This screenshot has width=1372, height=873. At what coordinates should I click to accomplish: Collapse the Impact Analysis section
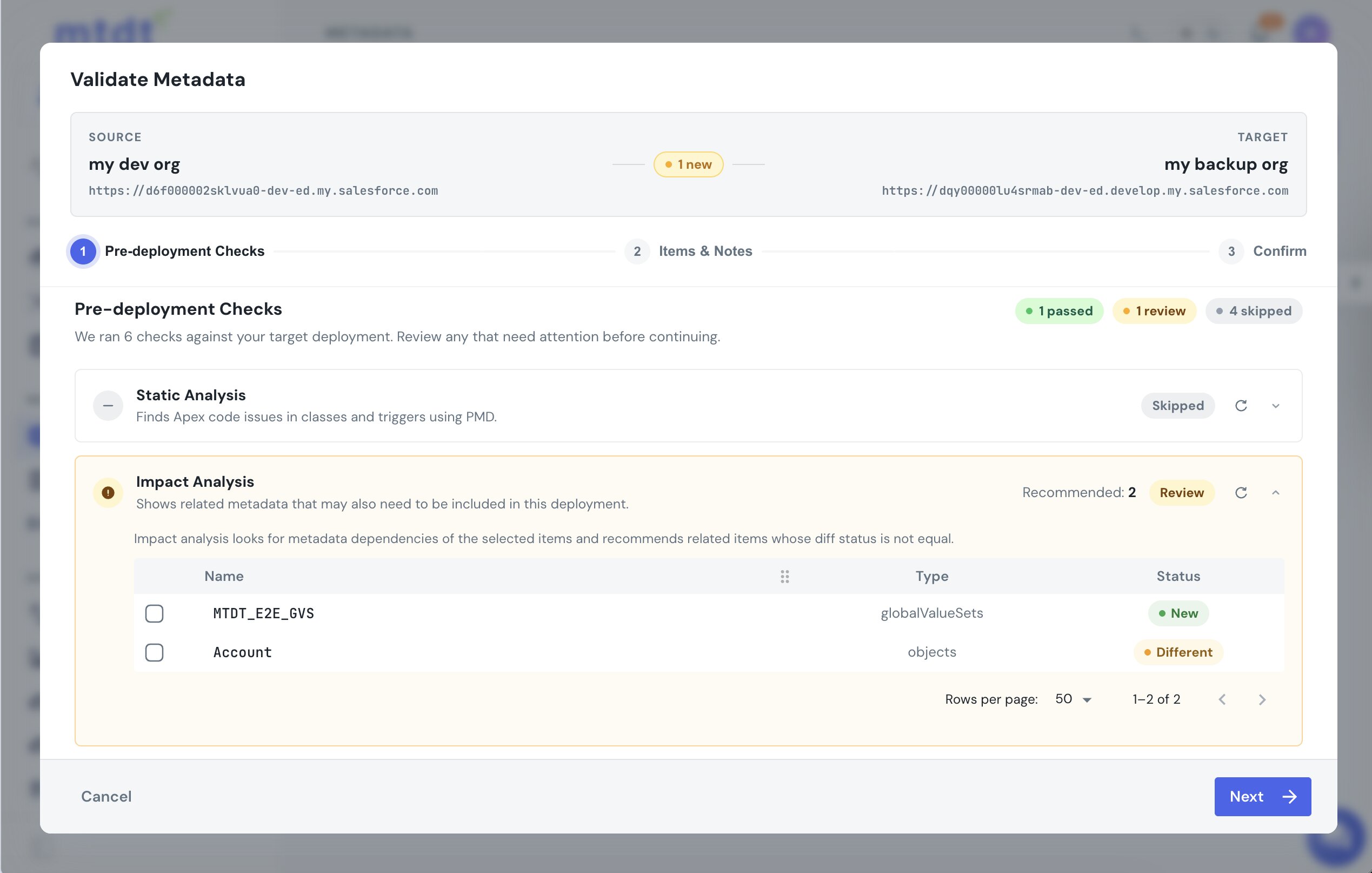coord(1276,493)
